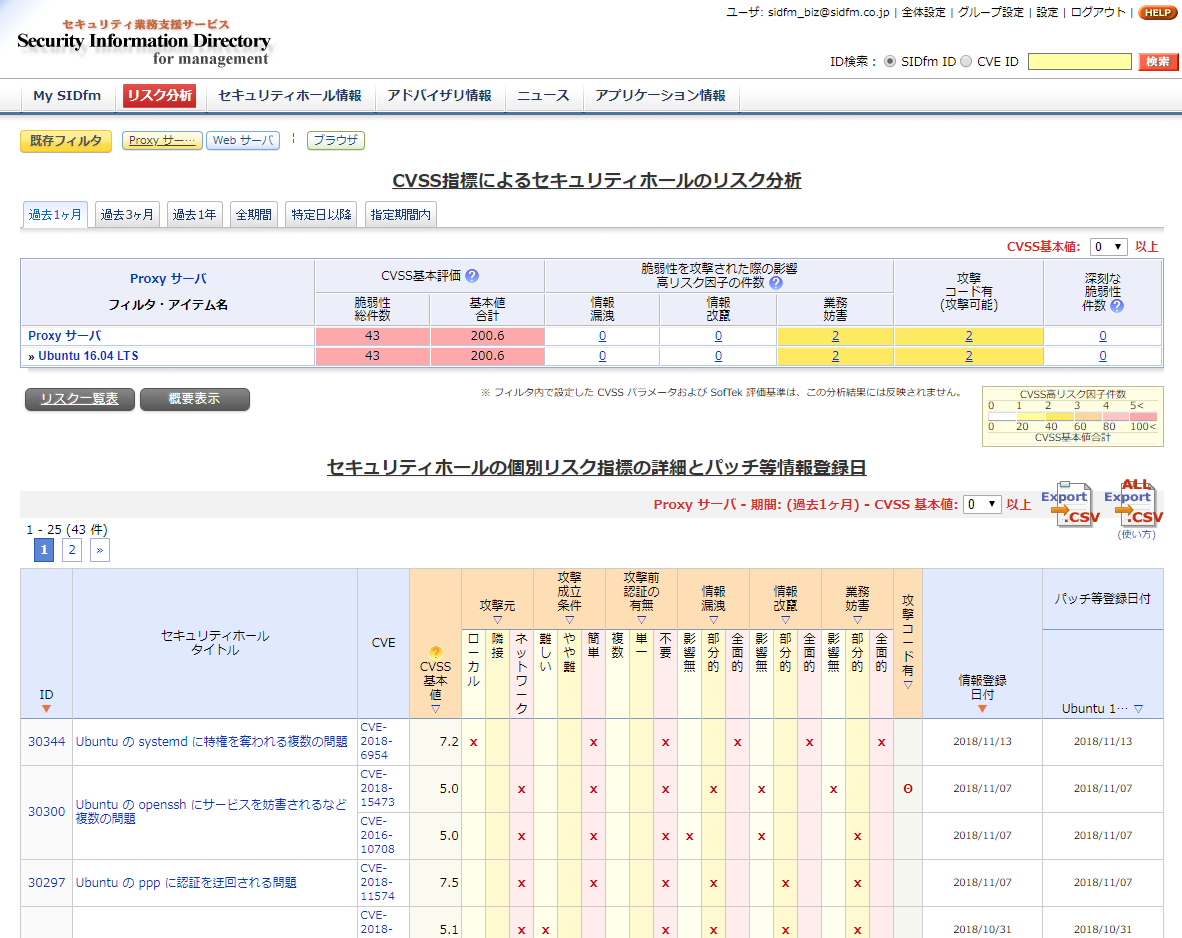Click the sort arrow under 攻撃前認証の有無

pyautogui.click(x=642, y=620)
